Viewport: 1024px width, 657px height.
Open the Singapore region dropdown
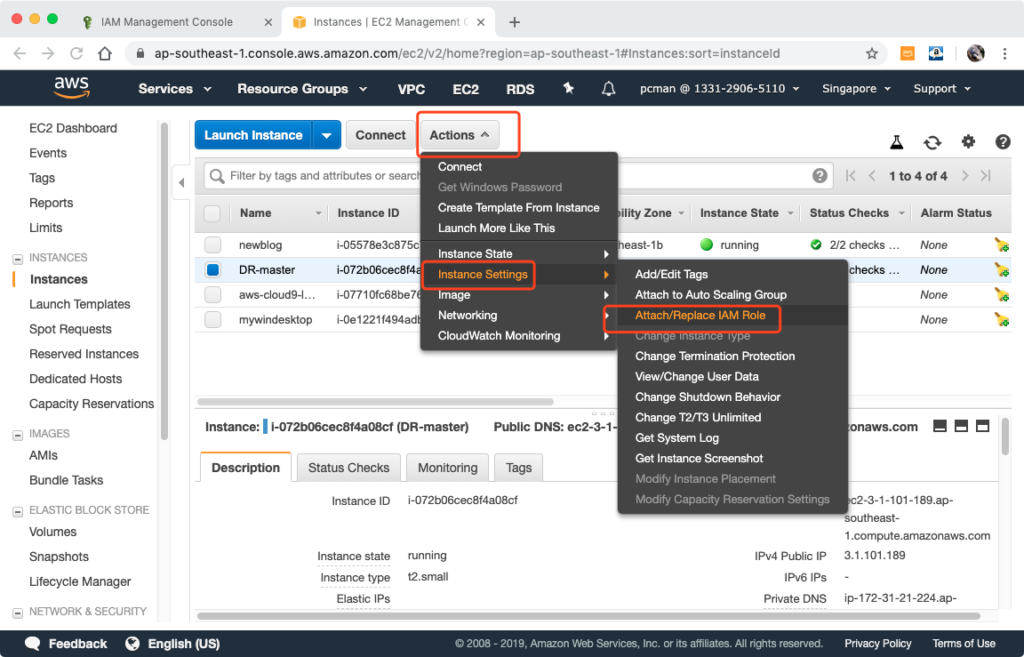pyautogui.click(x=856, y=89)
